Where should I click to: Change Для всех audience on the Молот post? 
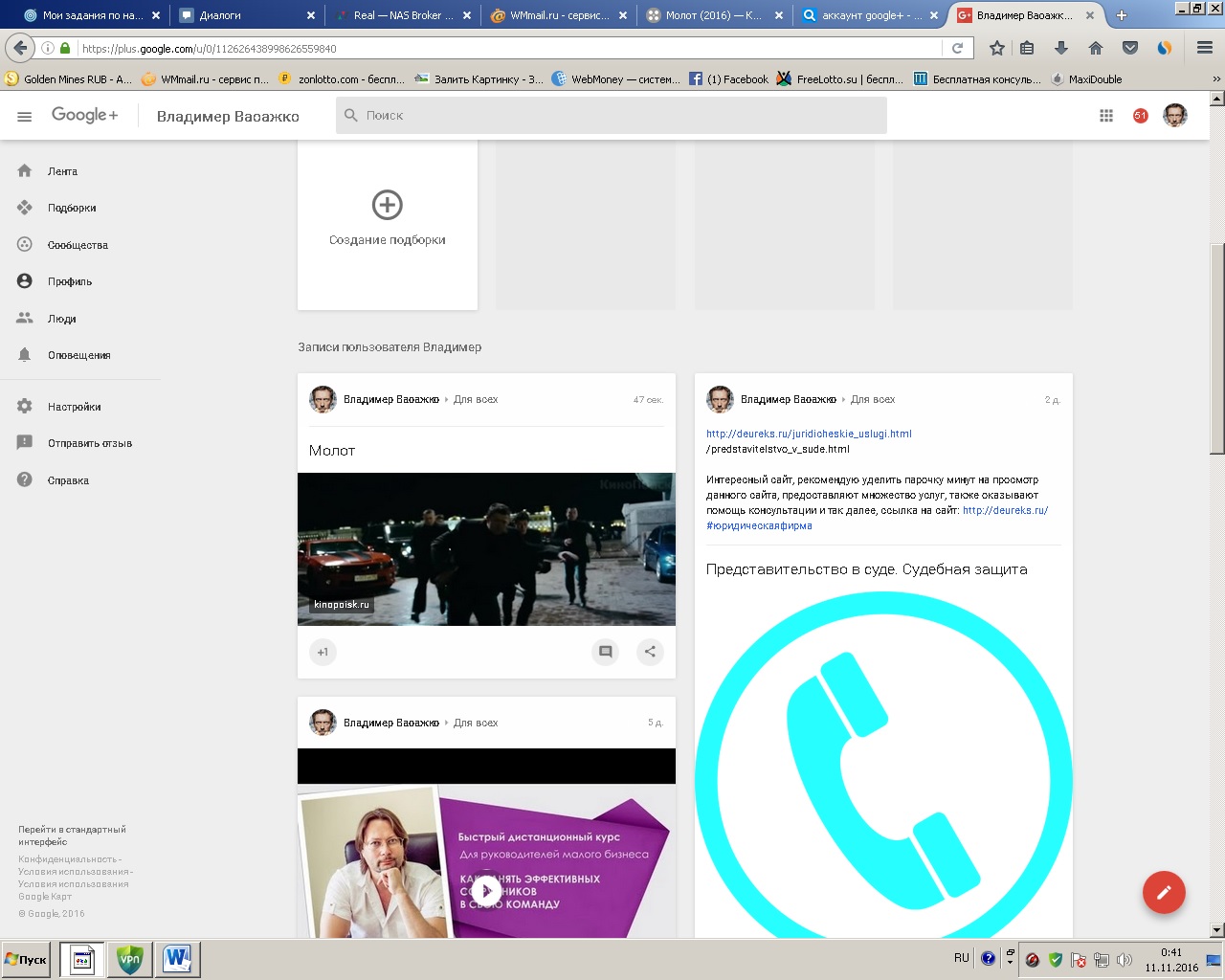coord(476,400)
